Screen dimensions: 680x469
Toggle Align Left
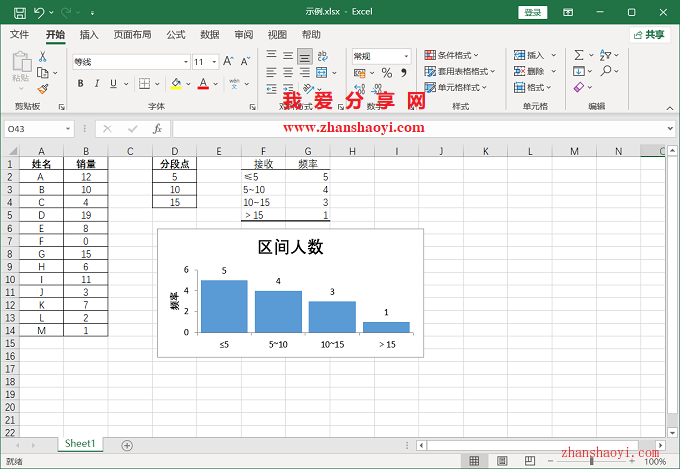271,72
